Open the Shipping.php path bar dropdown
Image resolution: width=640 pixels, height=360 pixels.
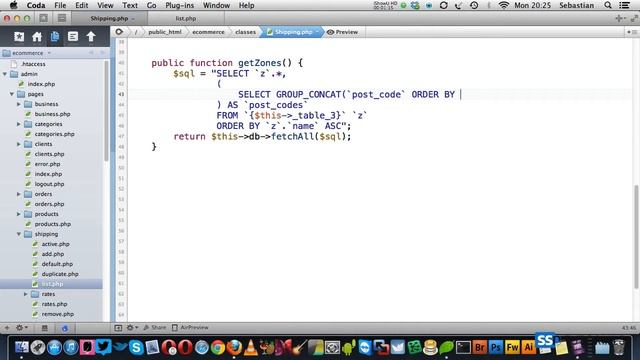[x=317, y=32]
